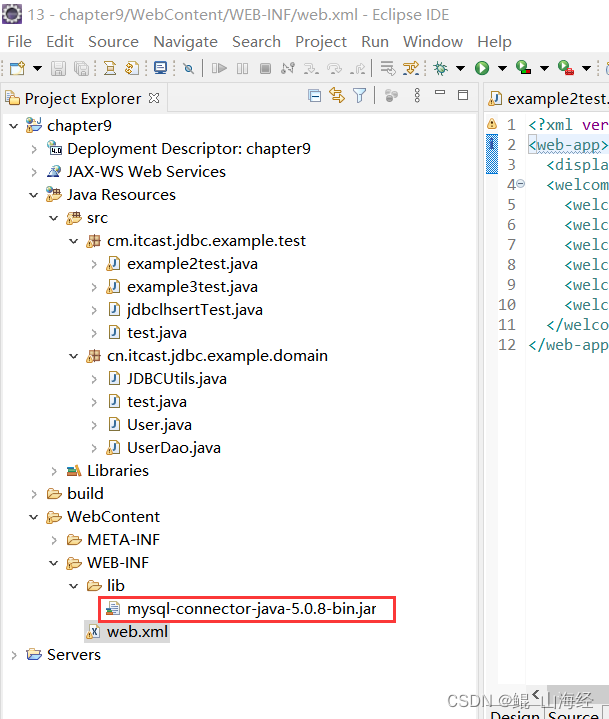
Task: Open the Run menu
Action: point(375,42)
